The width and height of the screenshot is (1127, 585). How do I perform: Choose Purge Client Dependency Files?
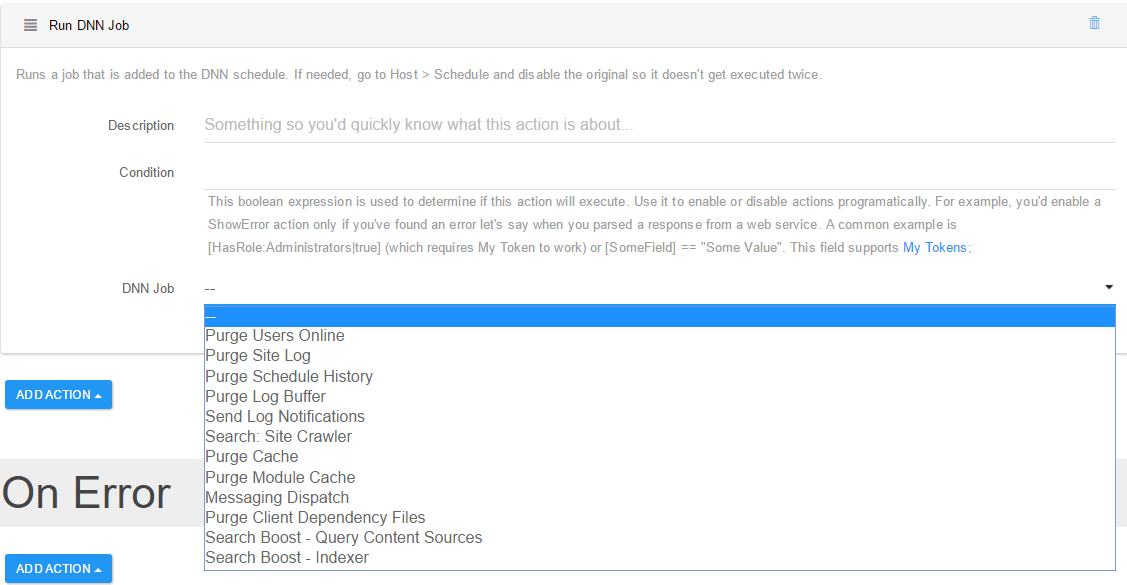pyautogui.click(x=659, y=518)
